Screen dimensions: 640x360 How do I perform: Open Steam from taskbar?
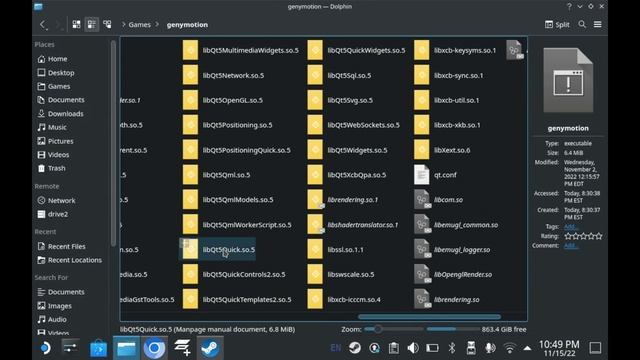(x=210, y=348)
